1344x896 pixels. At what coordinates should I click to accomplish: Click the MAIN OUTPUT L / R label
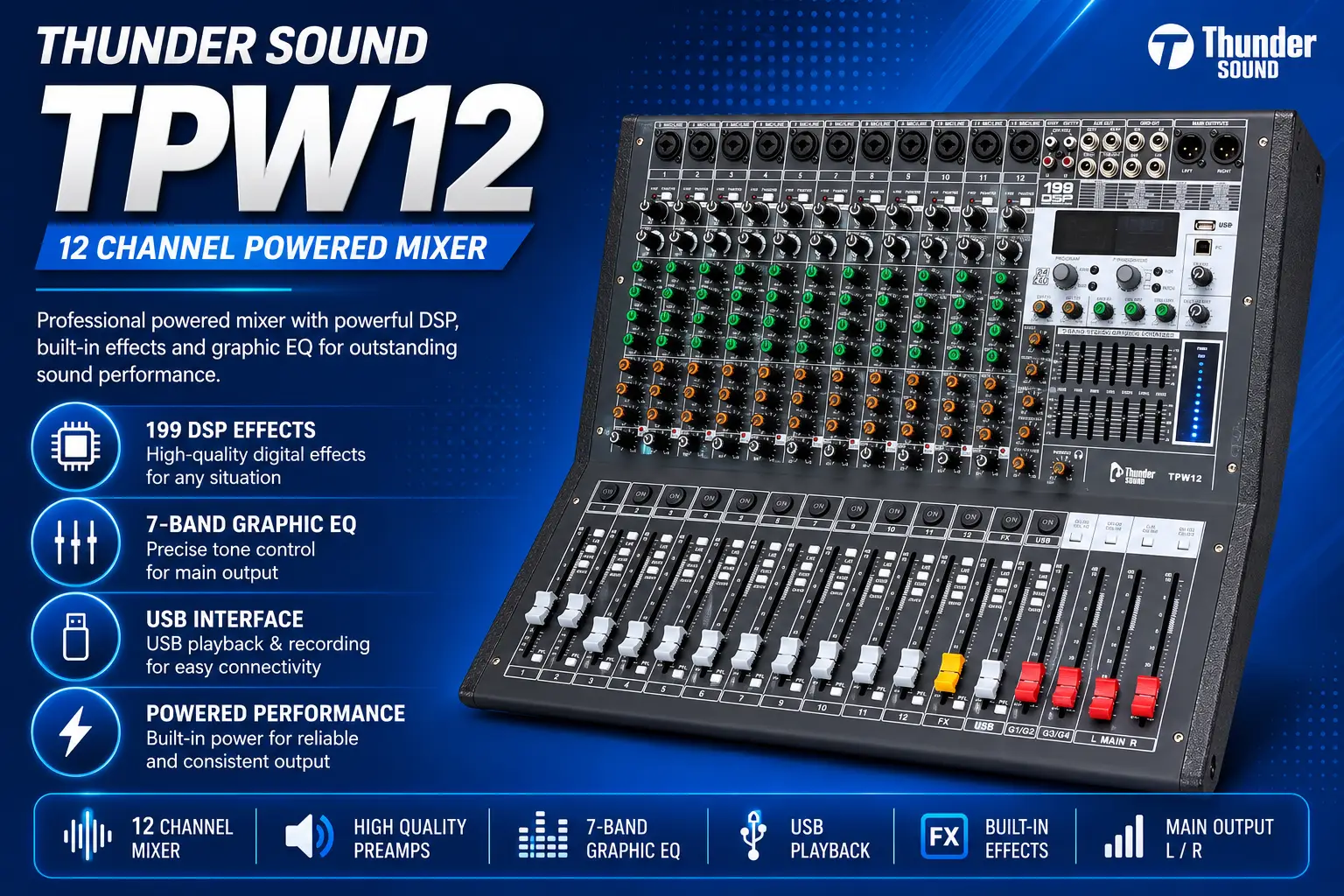click(1220, 838)
